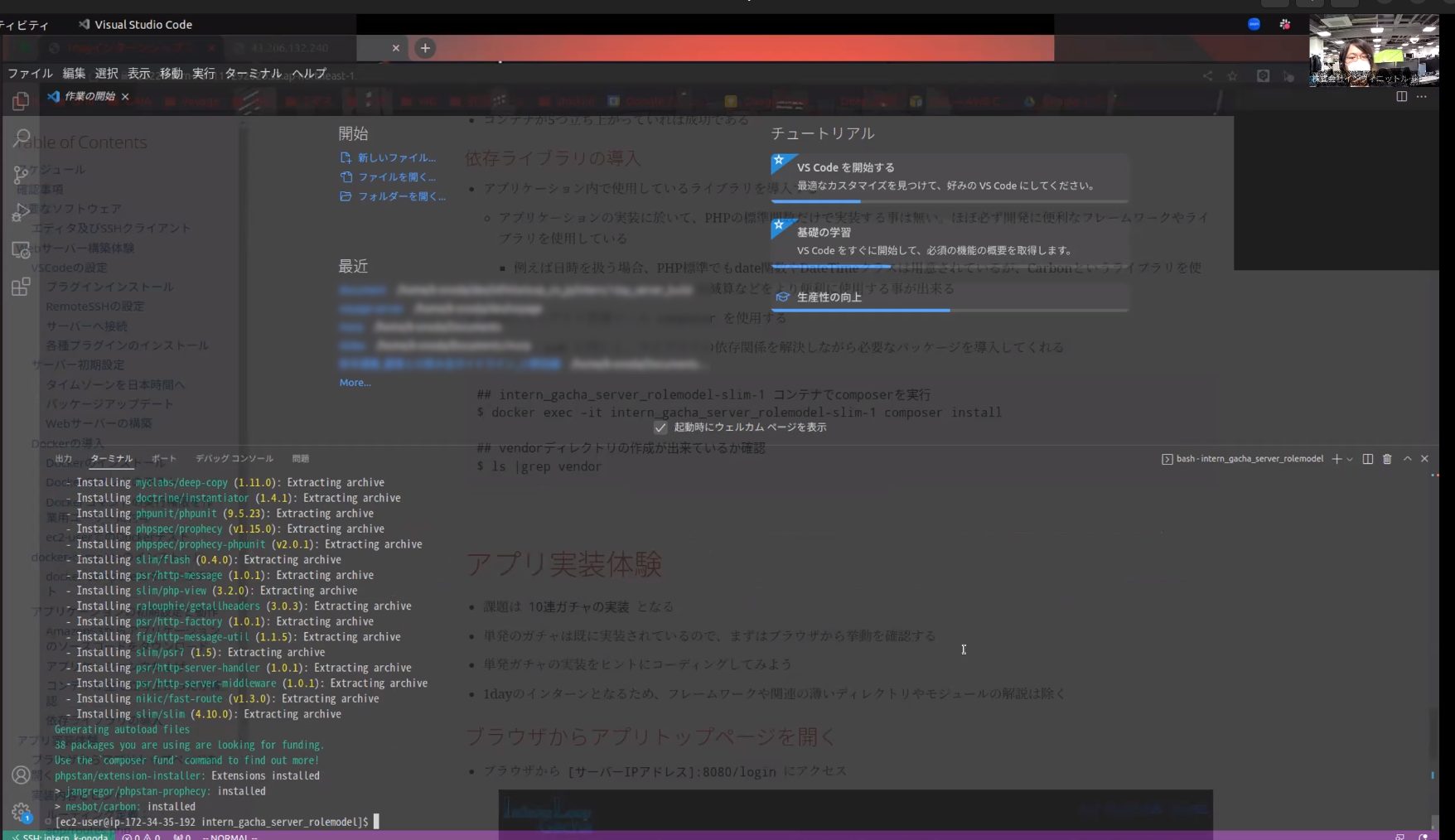
Task: Kill the terminal with the trash icon
Action: coord(1387,459)
